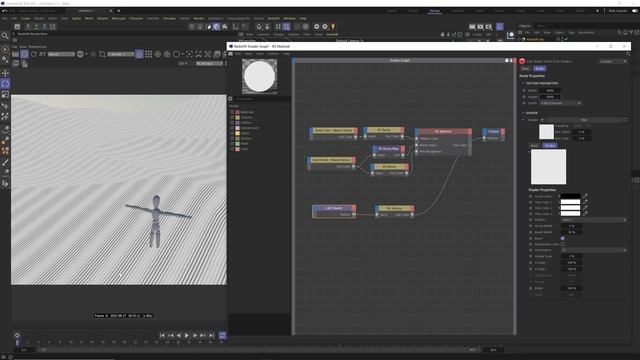This screenshot has width=640, height=360.
Task: Expand the Math node category
Action: click(x=232, y=144)
